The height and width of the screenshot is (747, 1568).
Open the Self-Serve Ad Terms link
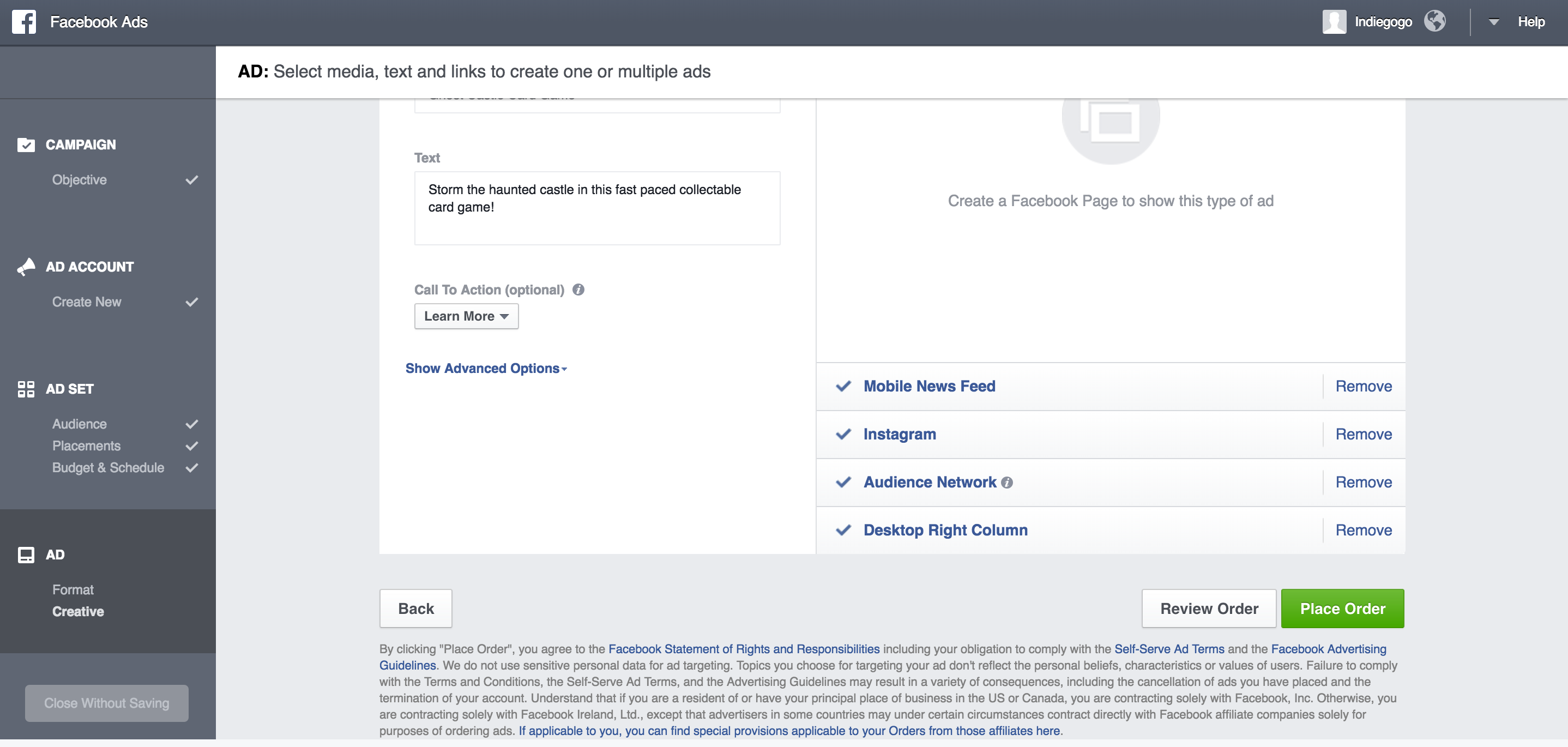click(1169, 649)
